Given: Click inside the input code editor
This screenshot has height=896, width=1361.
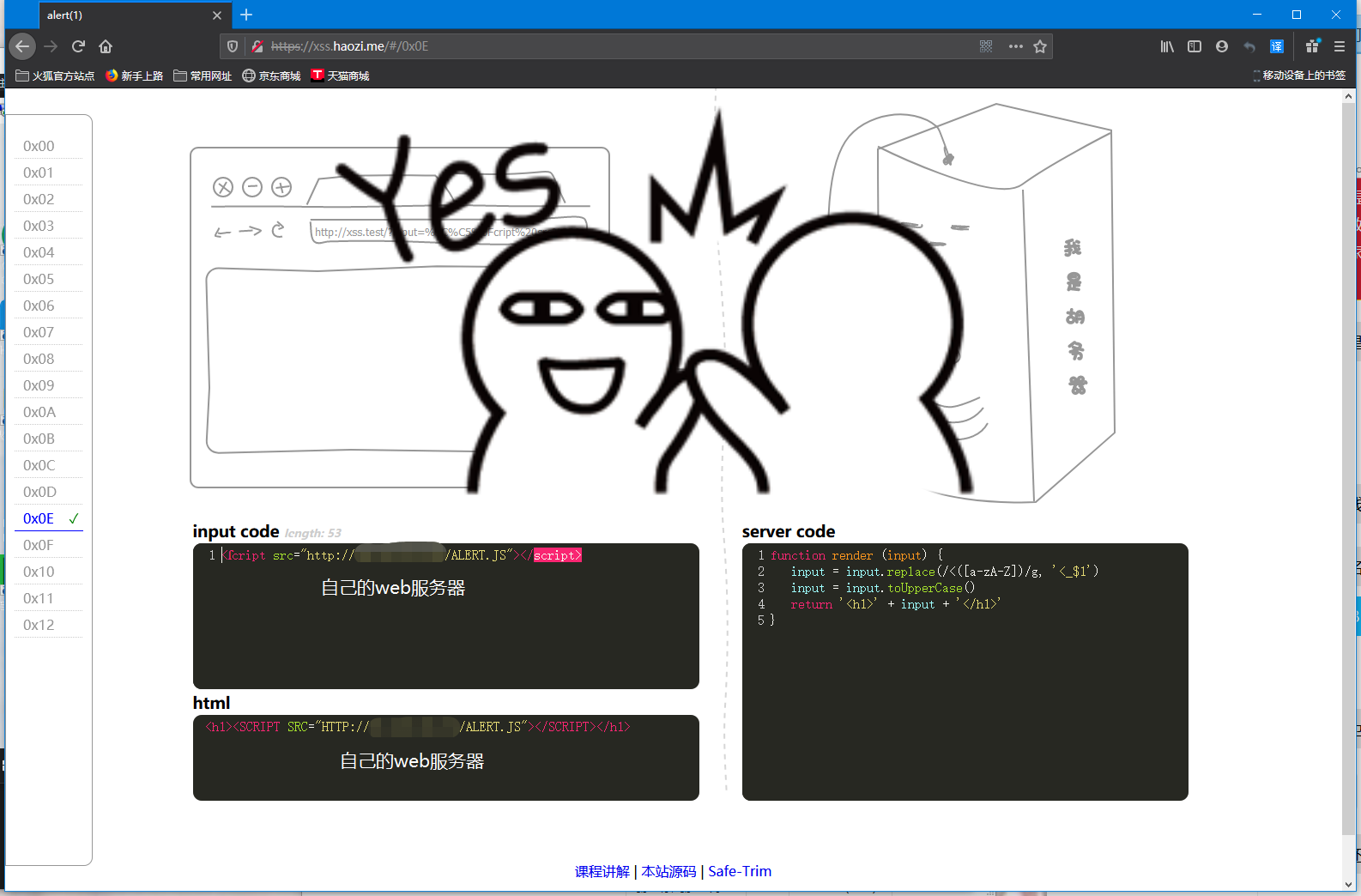Looking at the screenshot, I should pos(446,616).
